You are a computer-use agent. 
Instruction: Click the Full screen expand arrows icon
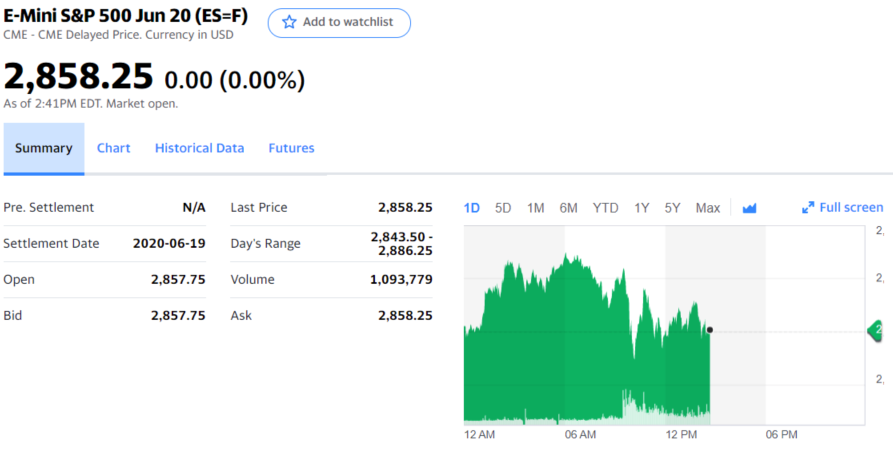pos(808,208)
